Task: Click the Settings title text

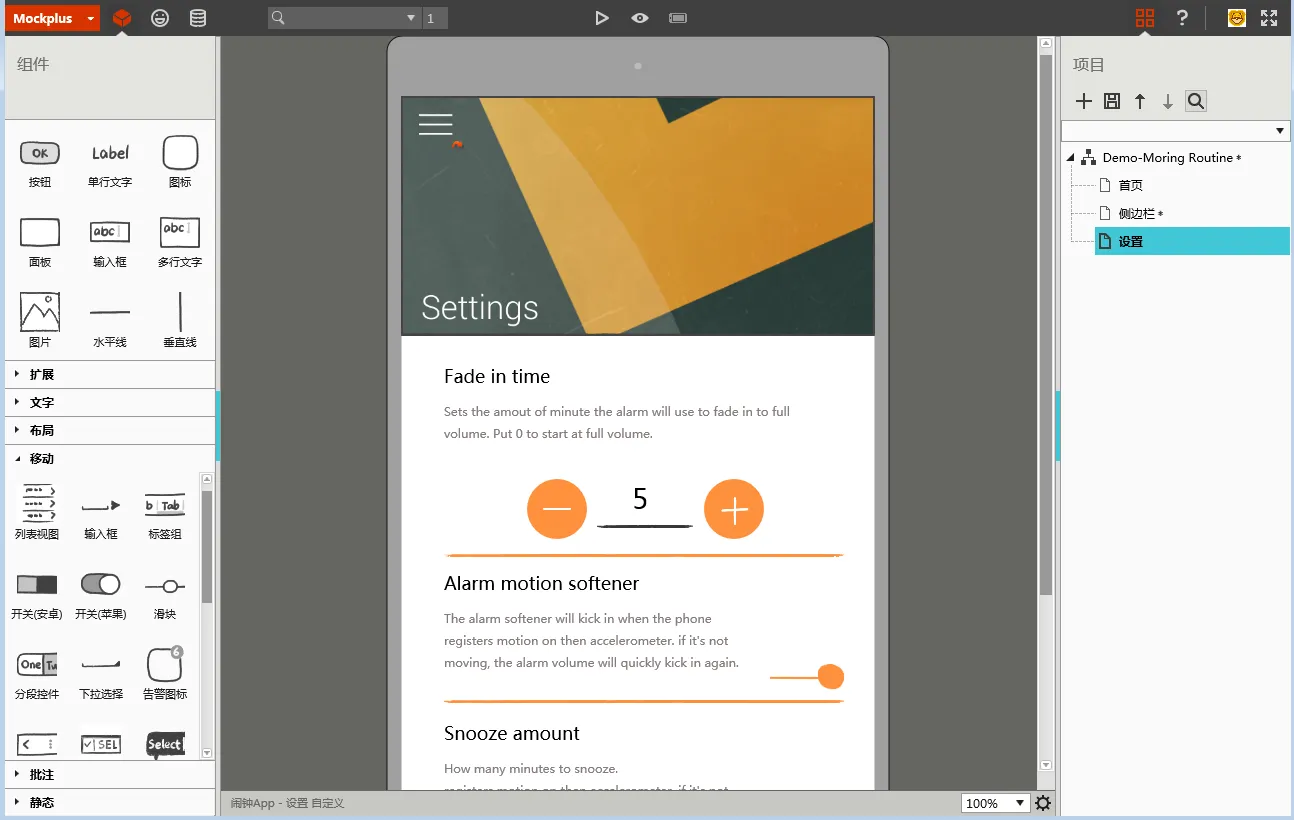Action: pyautogui.click(x=480, y=307)
